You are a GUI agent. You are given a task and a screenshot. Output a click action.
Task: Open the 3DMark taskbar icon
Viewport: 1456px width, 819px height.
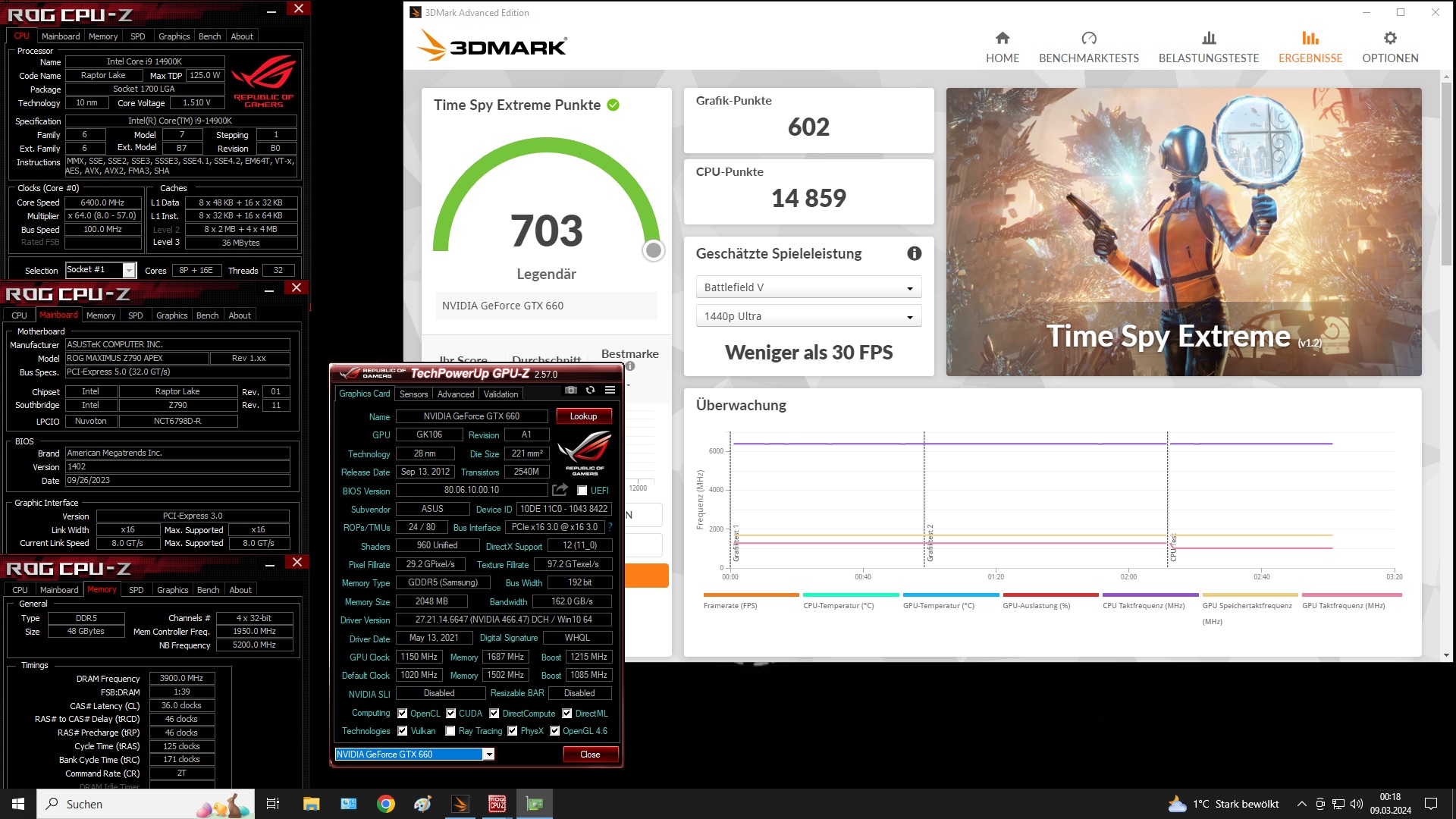pos(460,804)
